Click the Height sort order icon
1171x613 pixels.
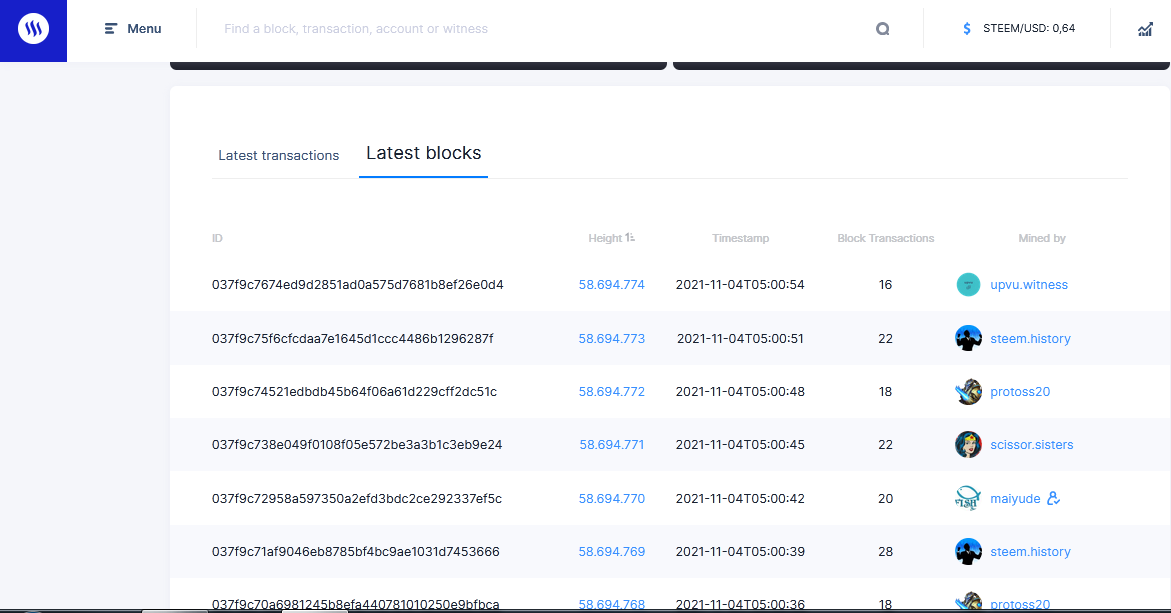coord(630,237)
